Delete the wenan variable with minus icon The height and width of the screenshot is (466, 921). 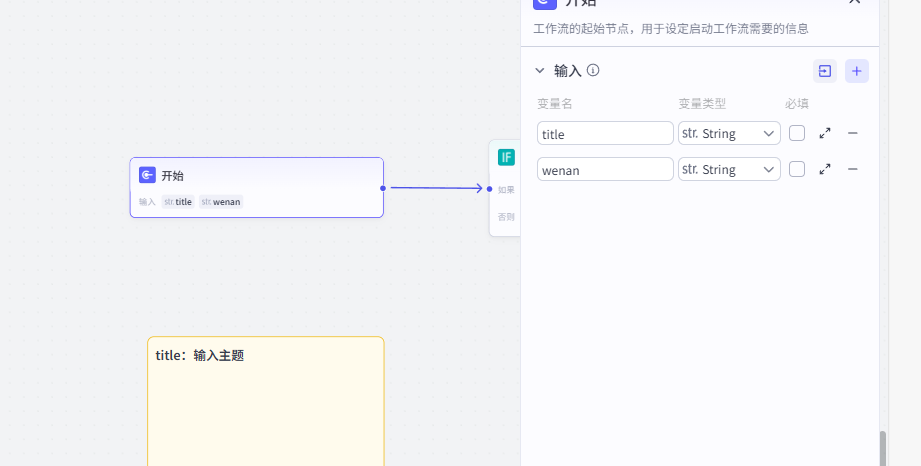pos(853,169)
